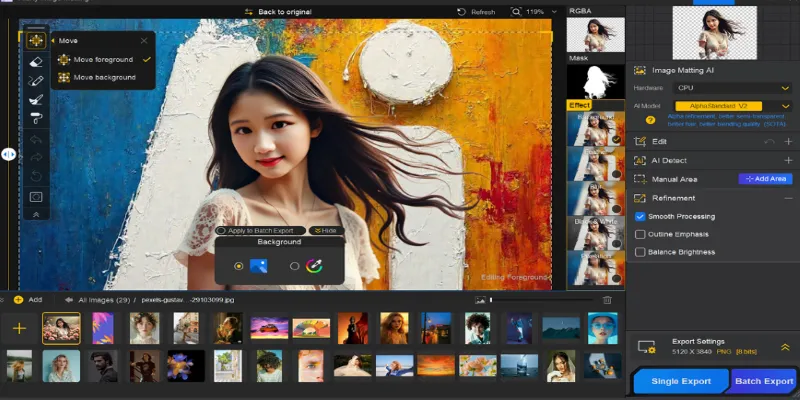
Task: Toggle the Background effect checkmark
Action: coord(616,139)
